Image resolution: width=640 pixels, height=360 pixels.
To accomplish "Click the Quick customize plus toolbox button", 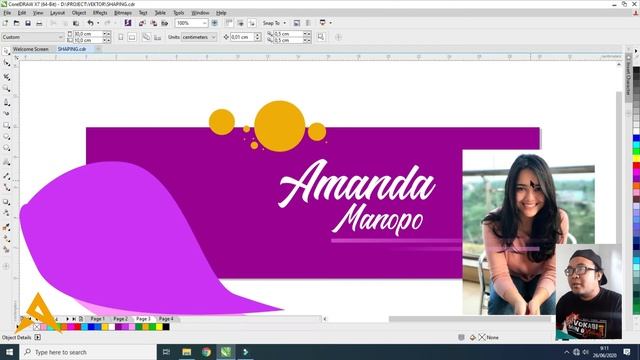I will [6, 266].
